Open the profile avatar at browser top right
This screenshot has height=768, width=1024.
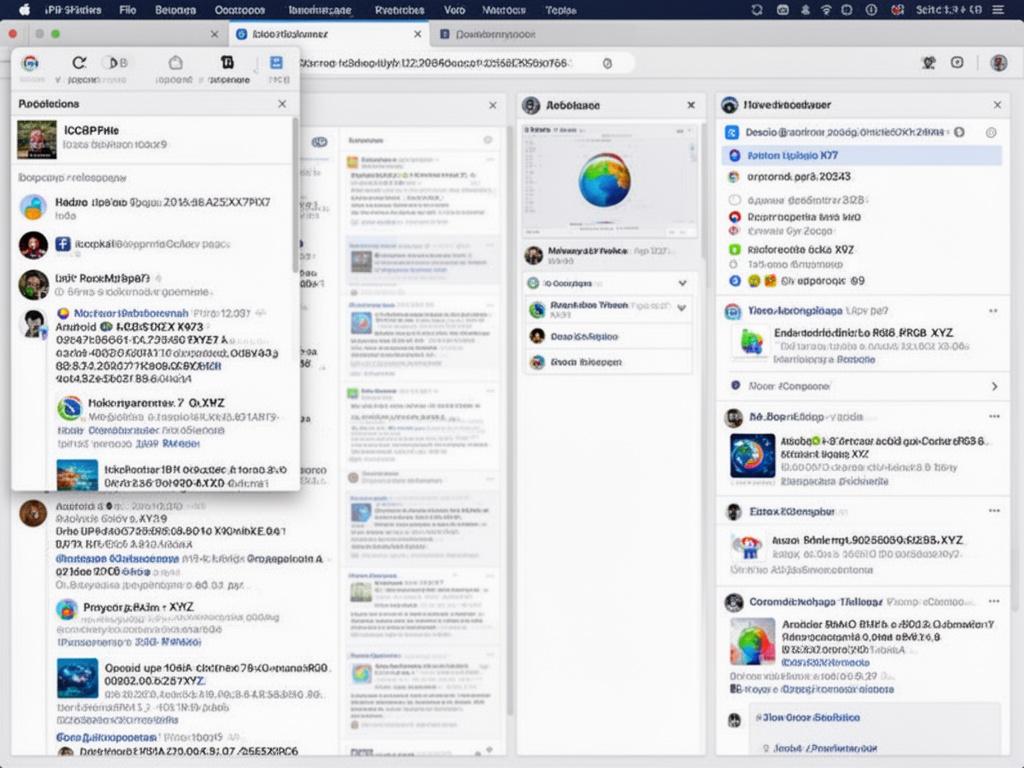[x=998, y=63]
